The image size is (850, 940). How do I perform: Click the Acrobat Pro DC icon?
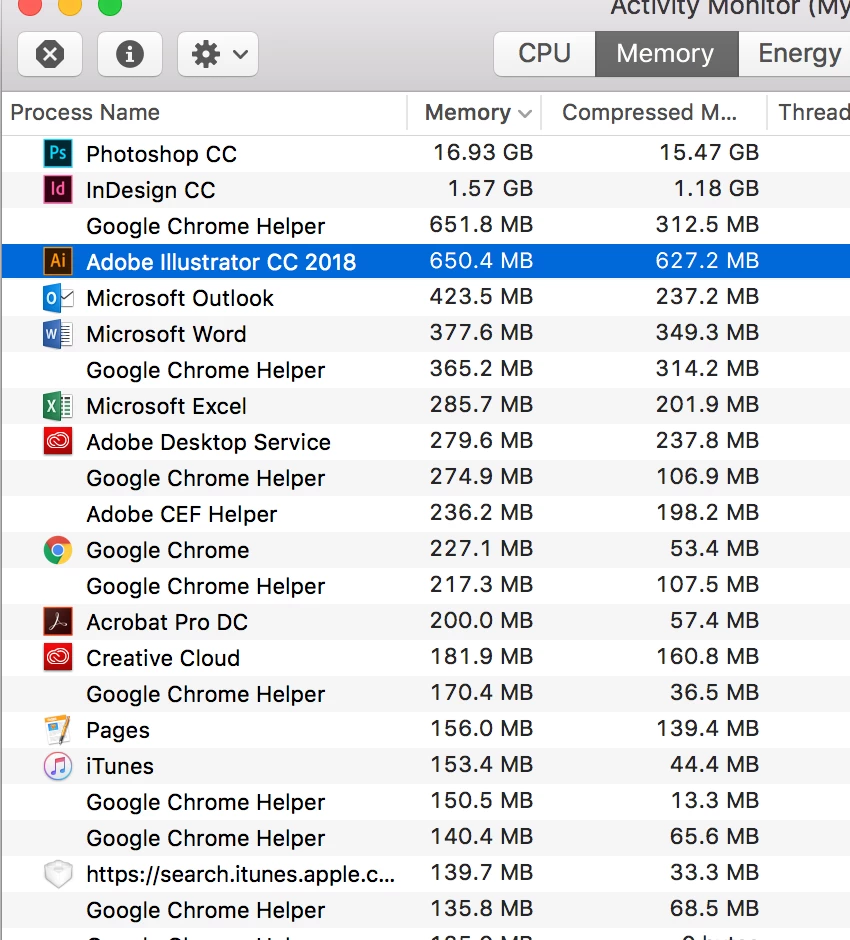58,622
